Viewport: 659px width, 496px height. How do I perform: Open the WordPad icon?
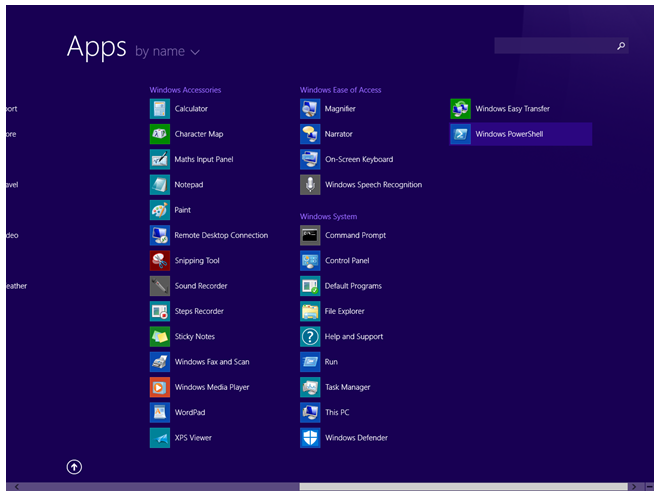[x=160, y=412]
